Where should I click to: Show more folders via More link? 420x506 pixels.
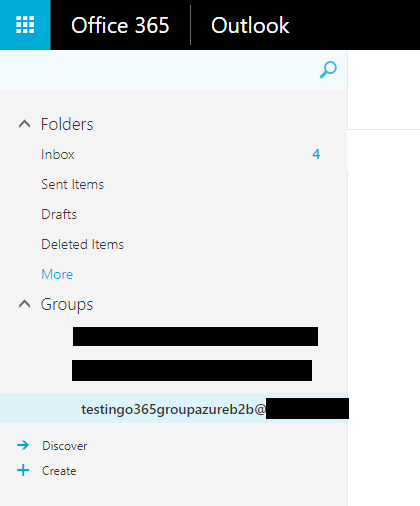57,274
